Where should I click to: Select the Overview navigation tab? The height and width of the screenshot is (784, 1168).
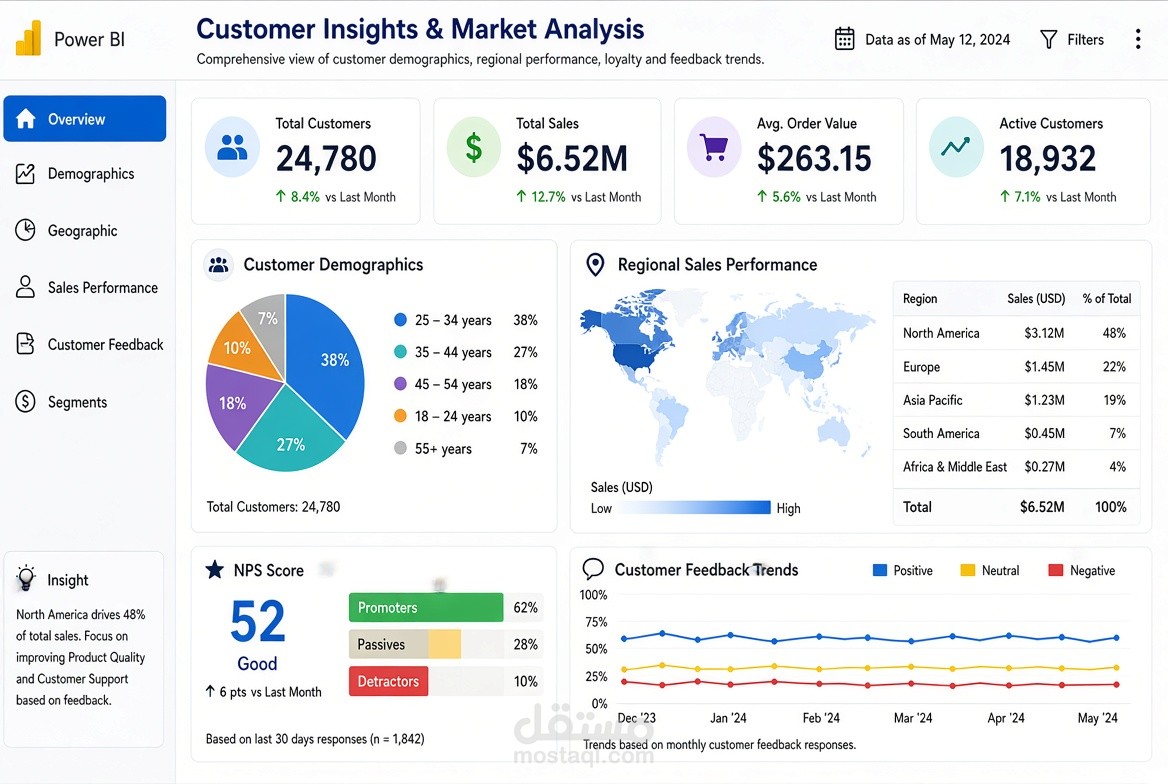[85, 118]
